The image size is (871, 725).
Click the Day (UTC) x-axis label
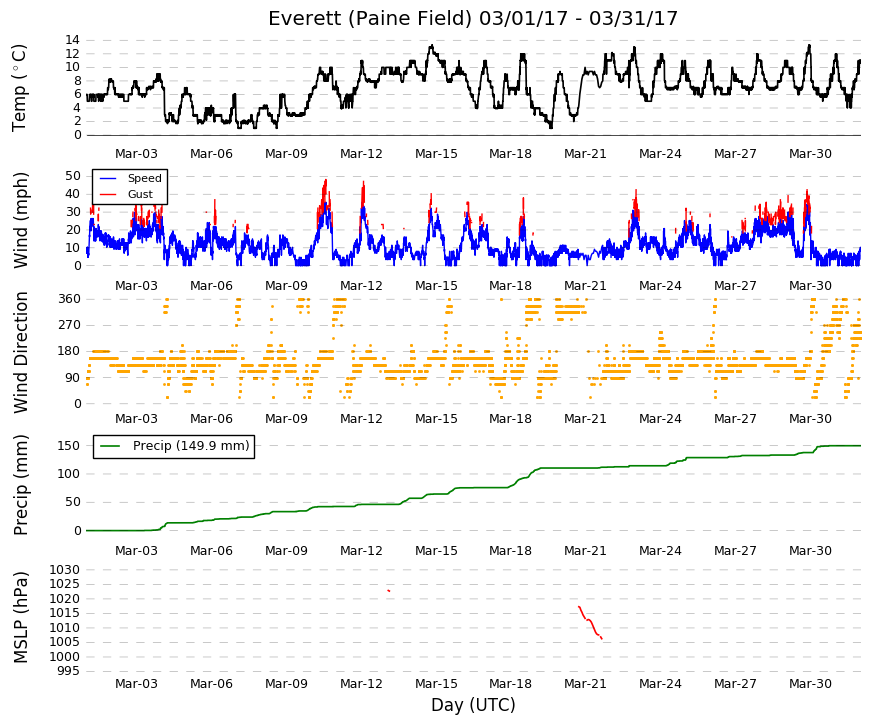click(x=473, y=705)
